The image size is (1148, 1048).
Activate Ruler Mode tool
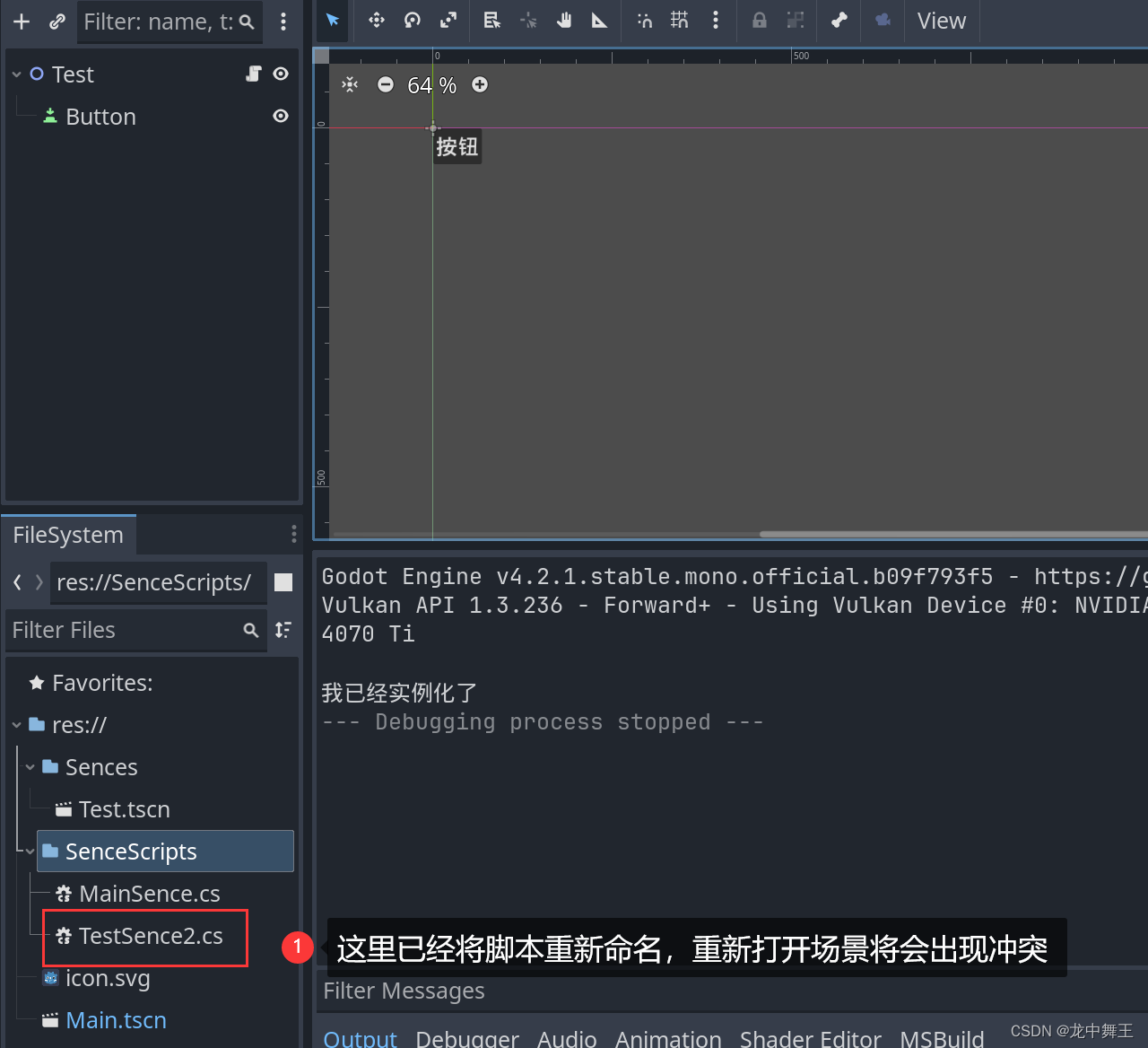click(x=600, y=21)
